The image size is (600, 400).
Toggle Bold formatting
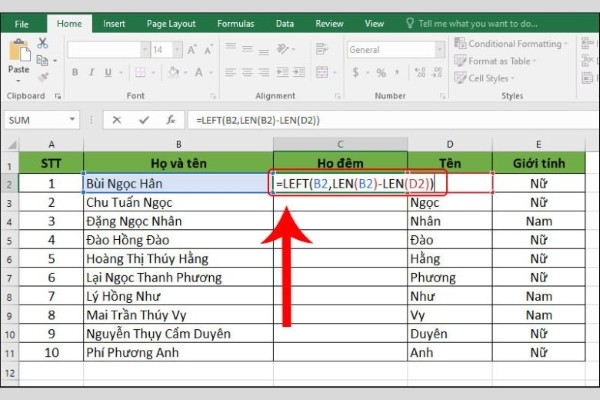point(74,73)
